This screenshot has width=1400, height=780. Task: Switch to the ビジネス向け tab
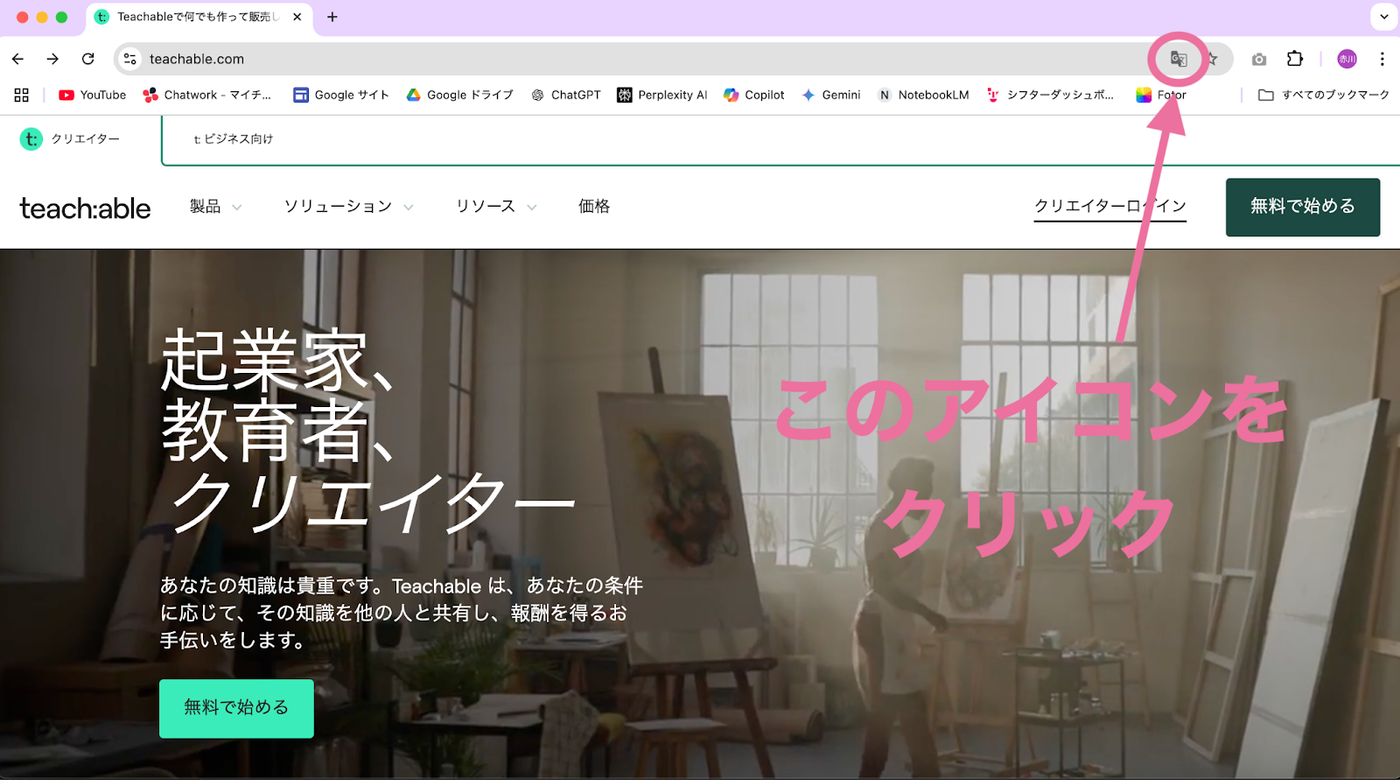234,139
